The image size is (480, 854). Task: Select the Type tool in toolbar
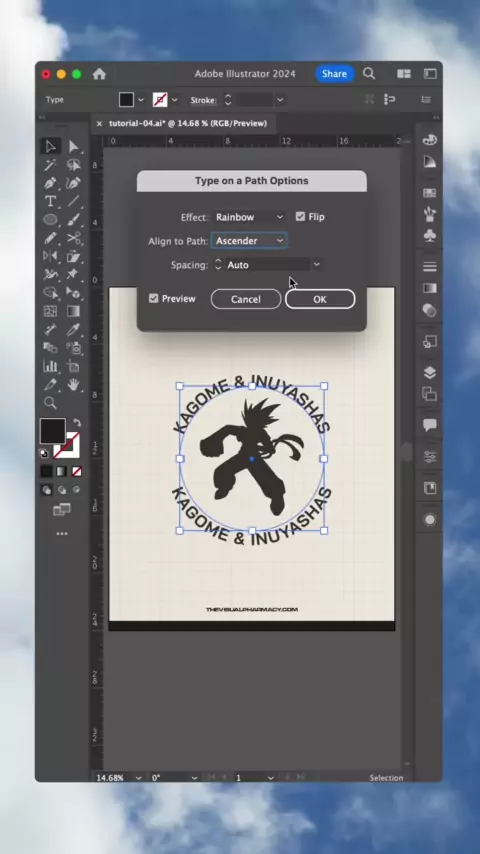(50, 201)
